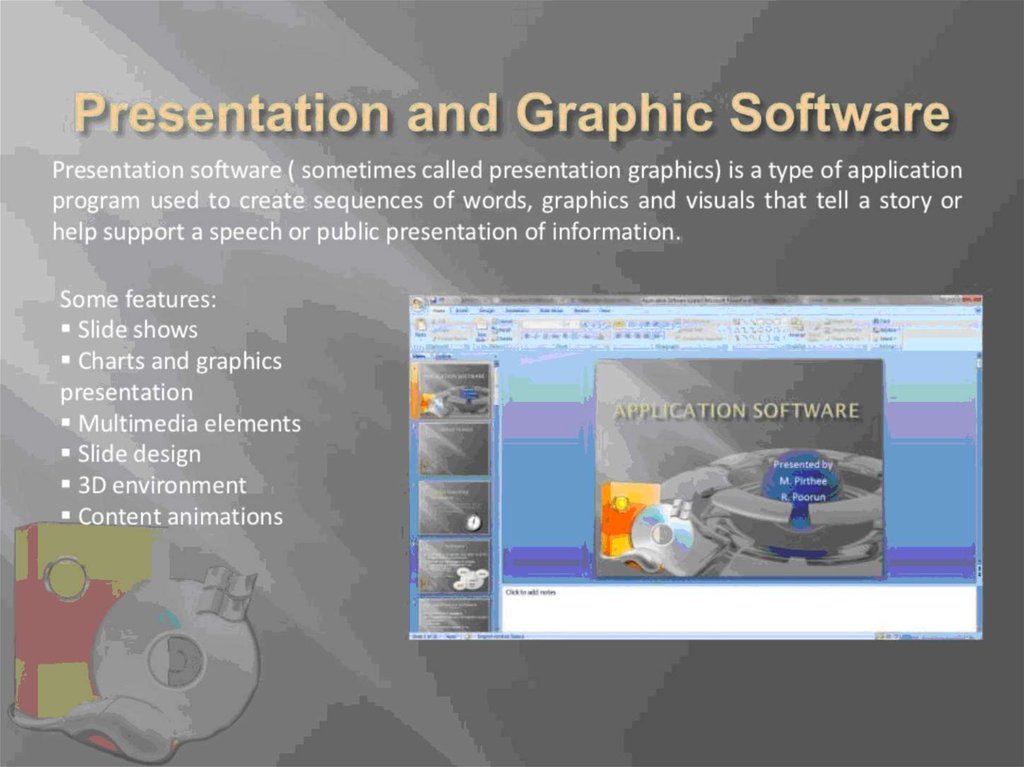
Task: Click Reset in the Slides group
Action: pos(503,330)
